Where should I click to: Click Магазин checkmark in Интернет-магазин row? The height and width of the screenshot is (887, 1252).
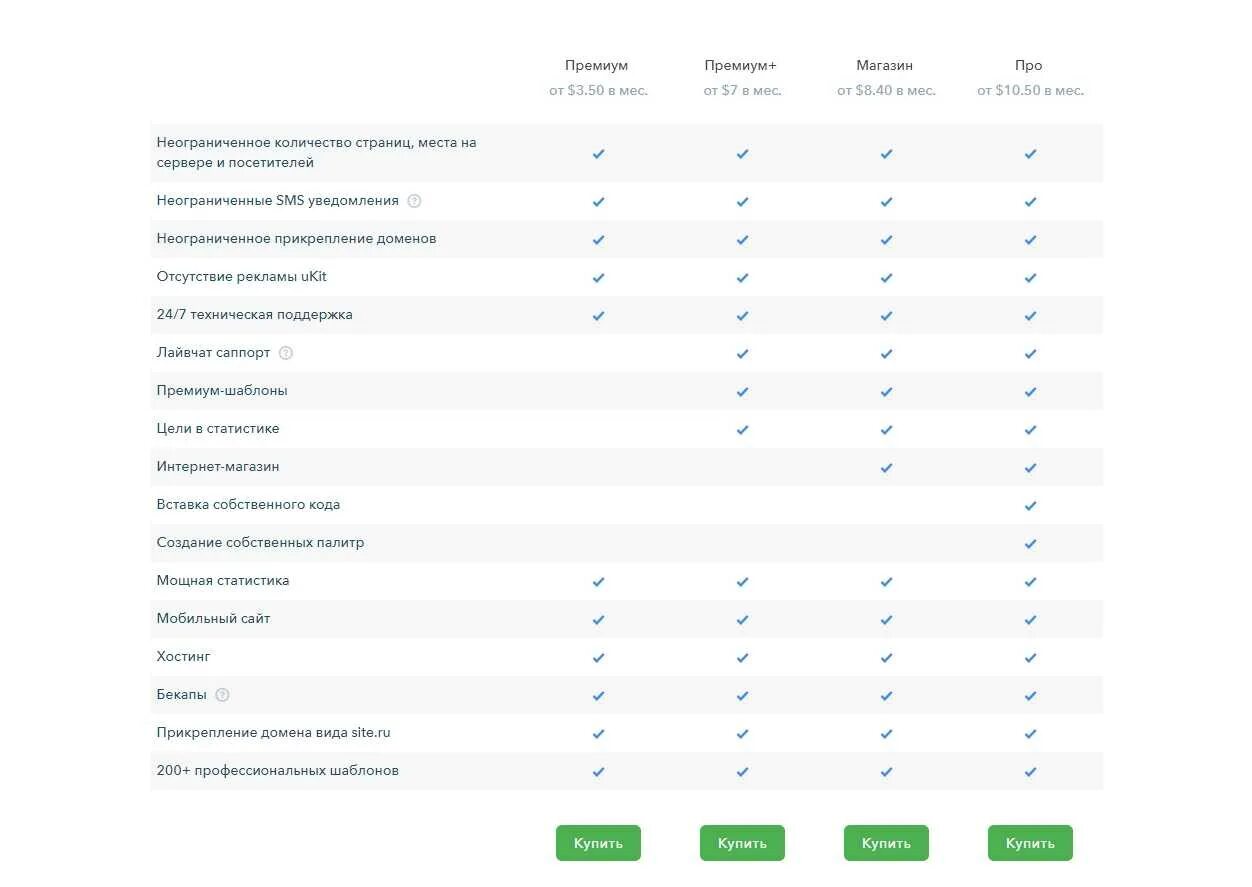point(886,468)
